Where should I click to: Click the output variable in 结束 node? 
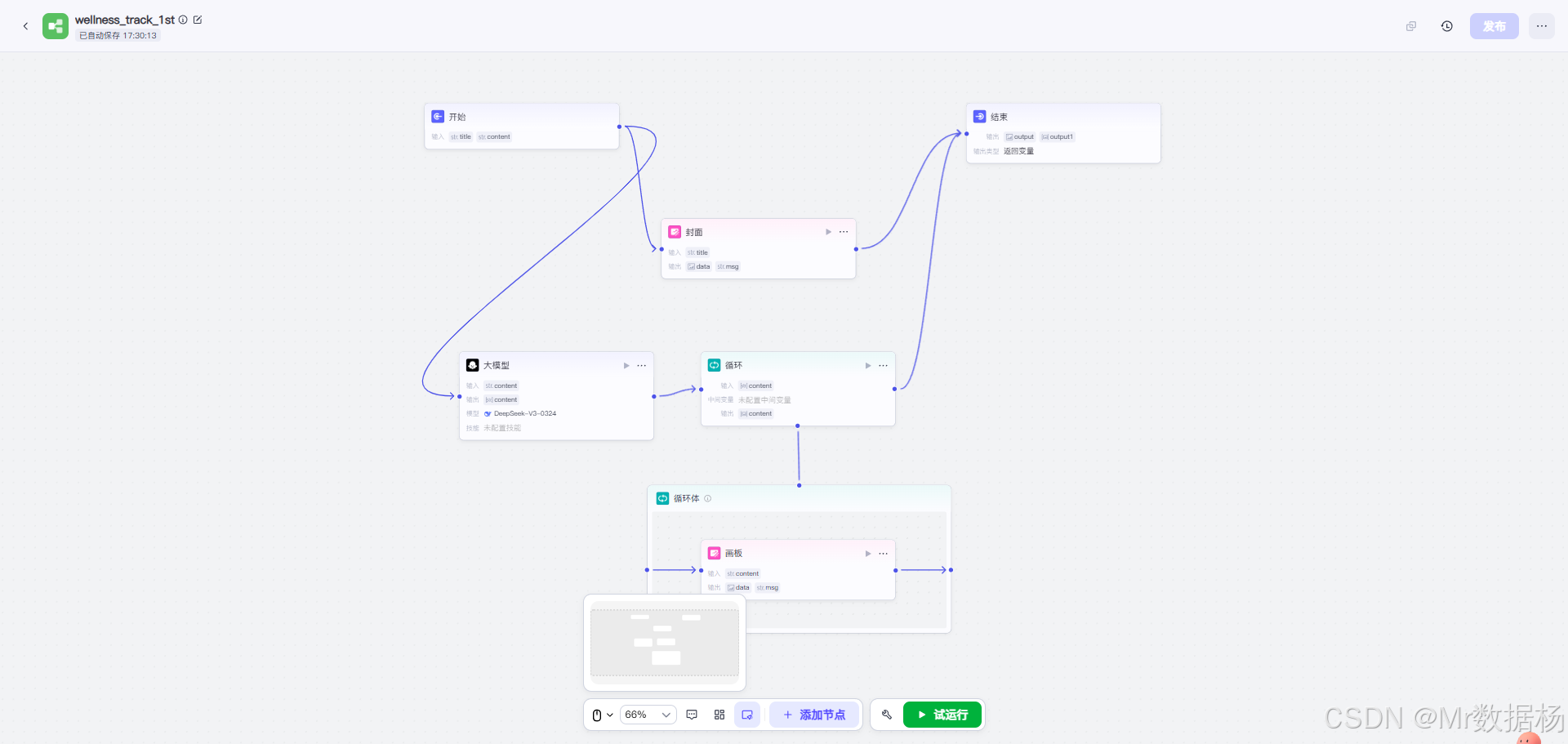pos(1020,137)
